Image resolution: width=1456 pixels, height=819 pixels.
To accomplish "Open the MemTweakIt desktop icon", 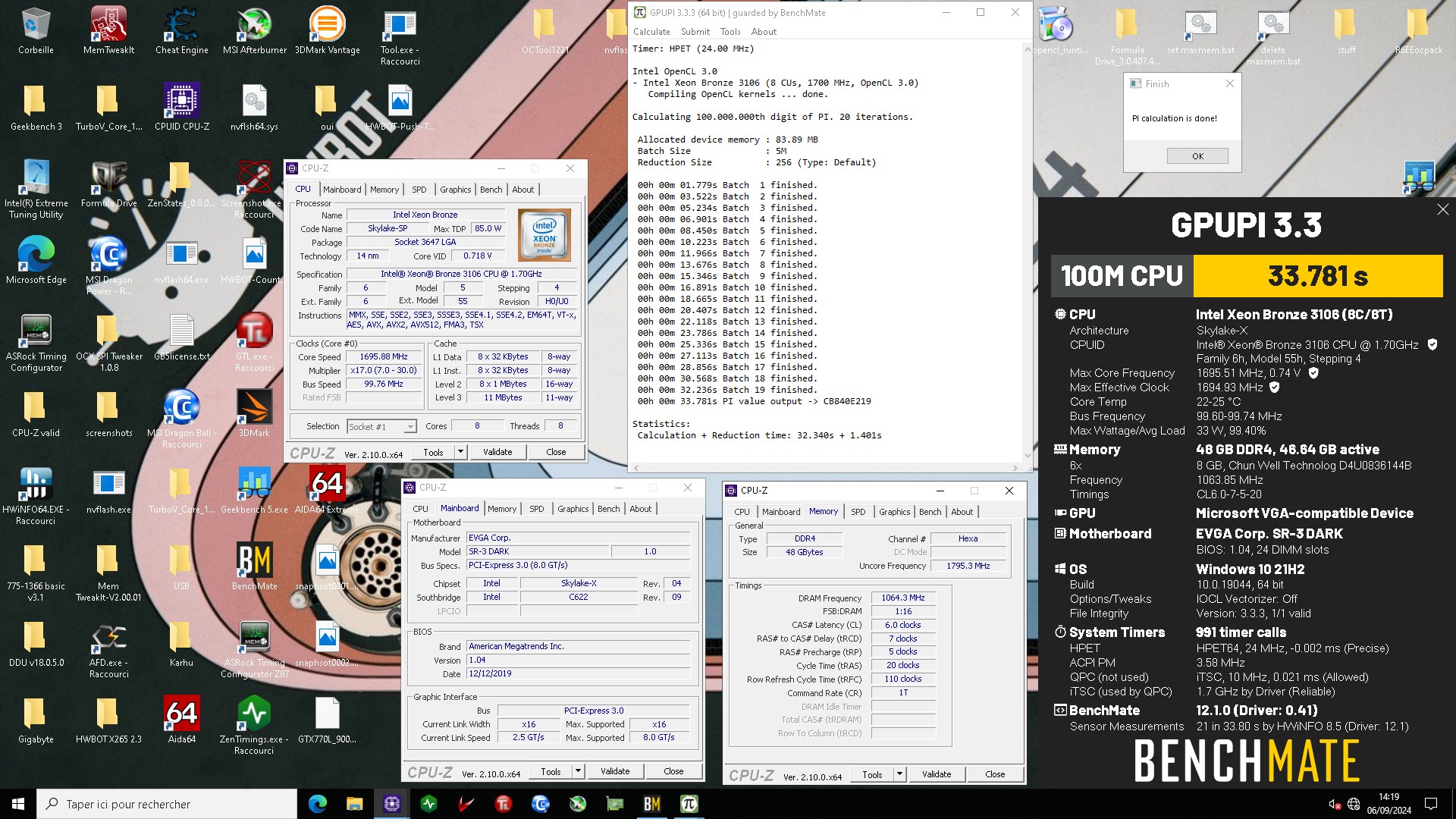I will [108, 30].
